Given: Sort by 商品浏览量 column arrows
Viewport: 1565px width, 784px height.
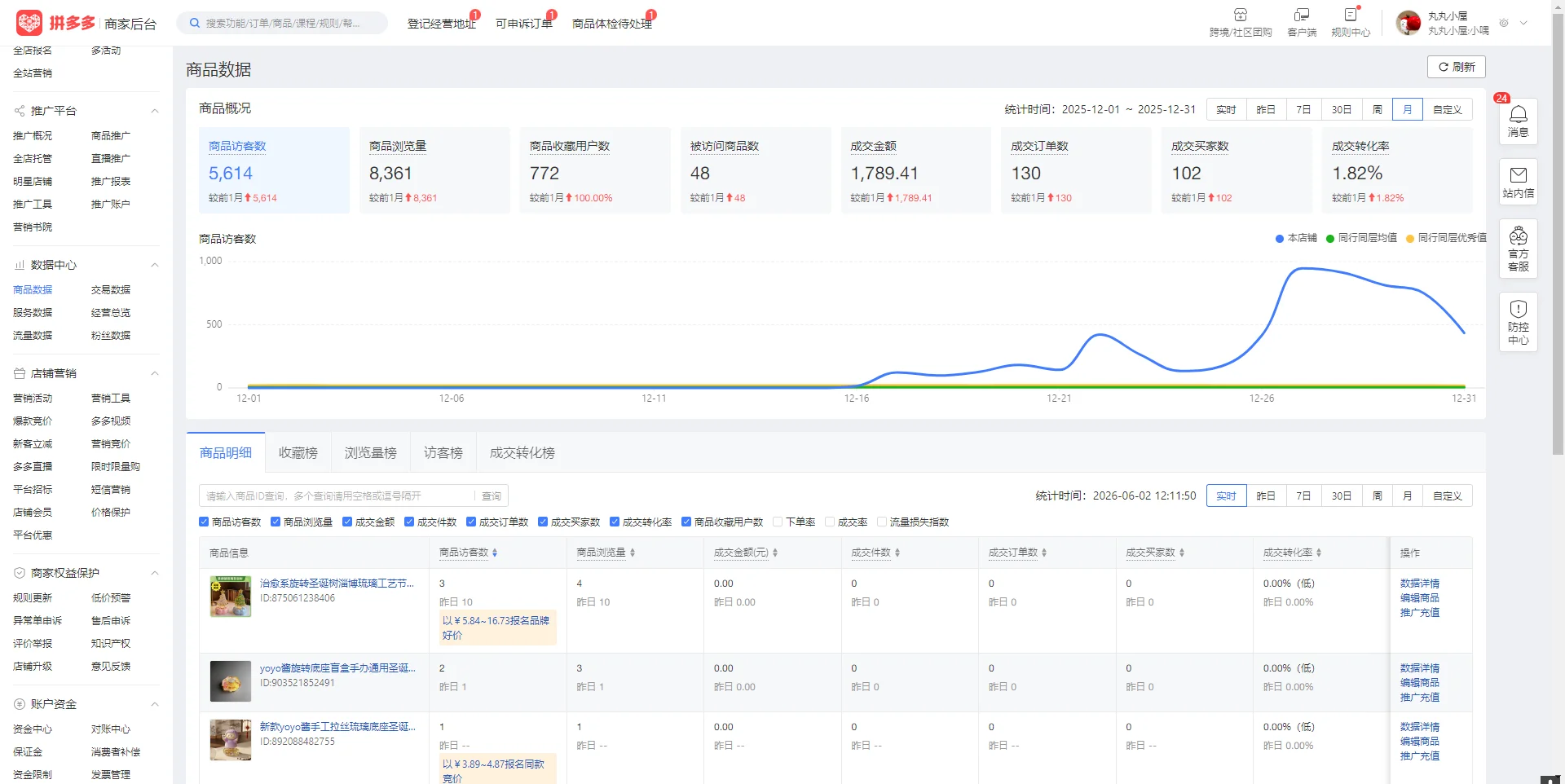Looking at the screenshot, I should coord(633,553).
